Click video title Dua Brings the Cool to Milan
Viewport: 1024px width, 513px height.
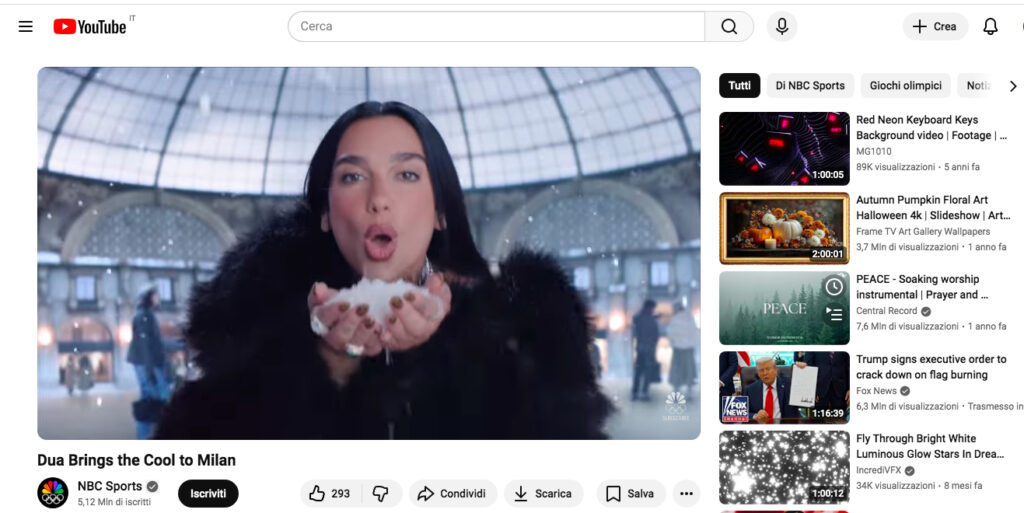click(136, 460)
